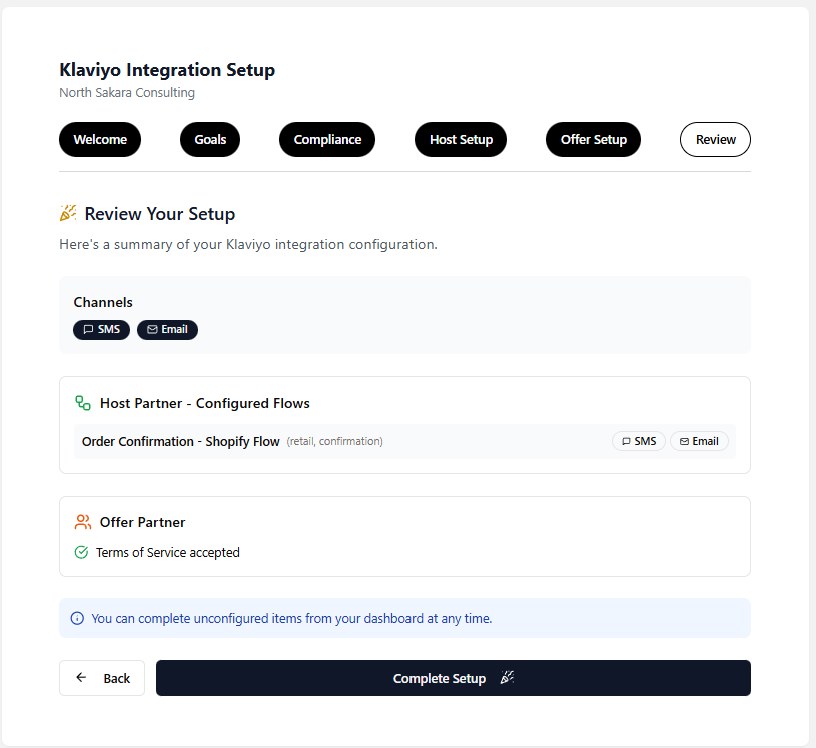Jump to the Offer Setup step

pos(593,140)
